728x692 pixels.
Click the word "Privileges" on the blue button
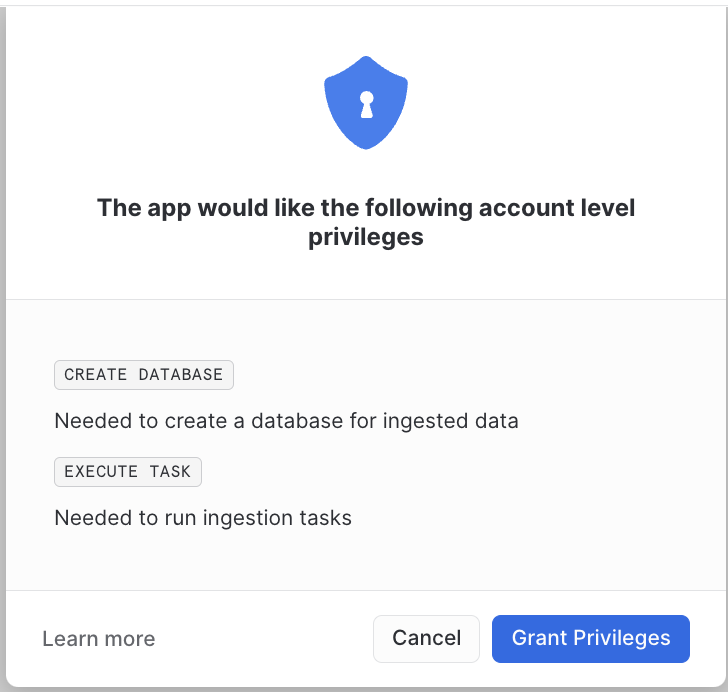click(x=622, y=639)
